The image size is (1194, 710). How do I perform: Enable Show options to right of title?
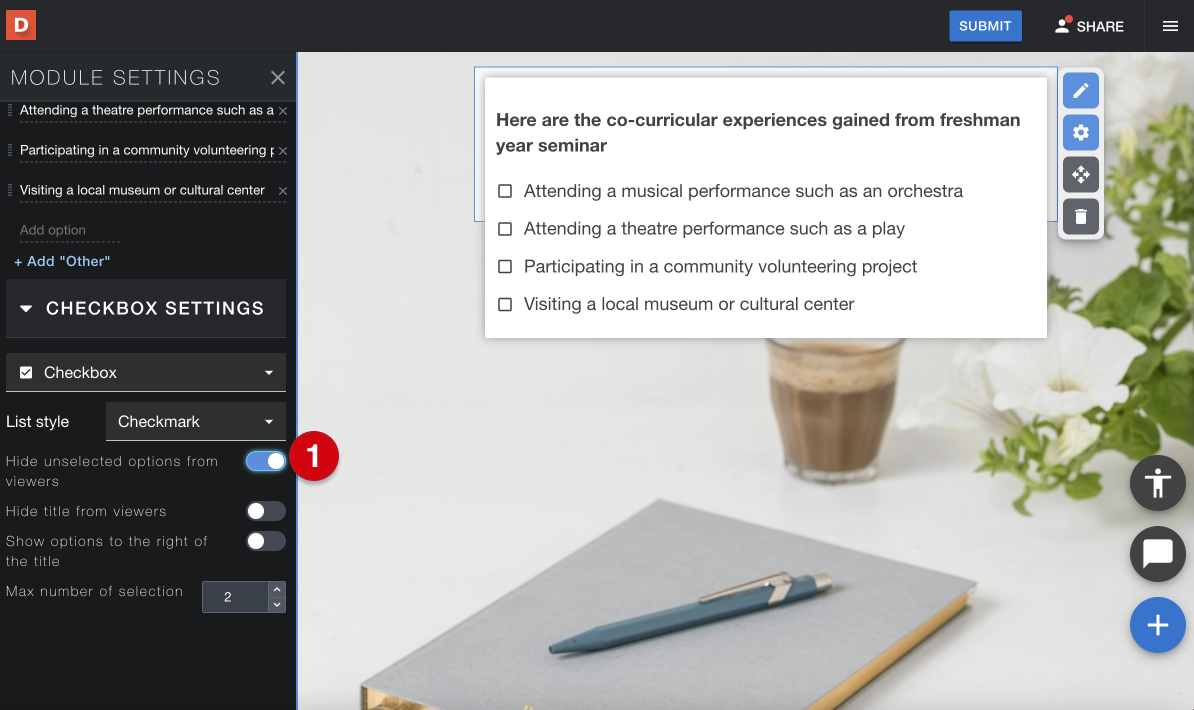pos(266,541)
